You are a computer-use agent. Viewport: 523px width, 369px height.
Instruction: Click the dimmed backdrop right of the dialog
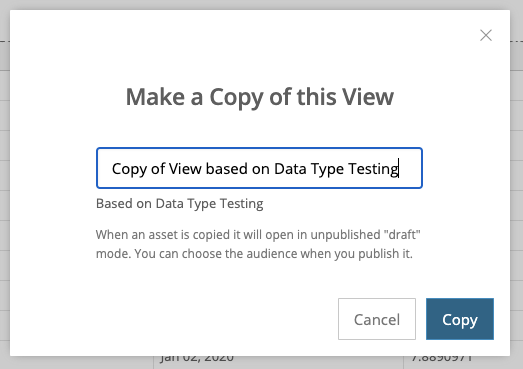point(516,183)
